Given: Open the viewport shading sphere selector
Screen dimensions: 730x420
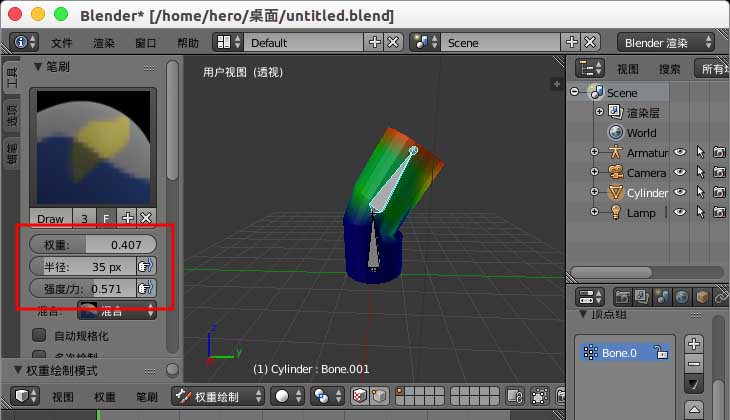Looking at the screenshot, I should tap(287, 396).
